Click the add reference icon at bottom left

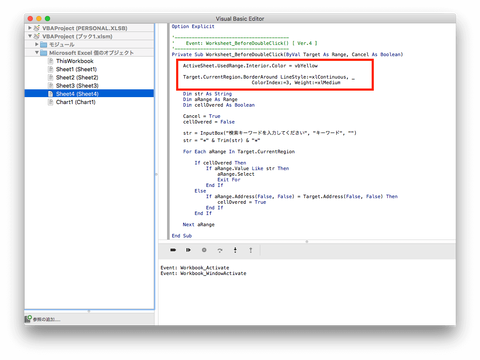pos(28,319)
